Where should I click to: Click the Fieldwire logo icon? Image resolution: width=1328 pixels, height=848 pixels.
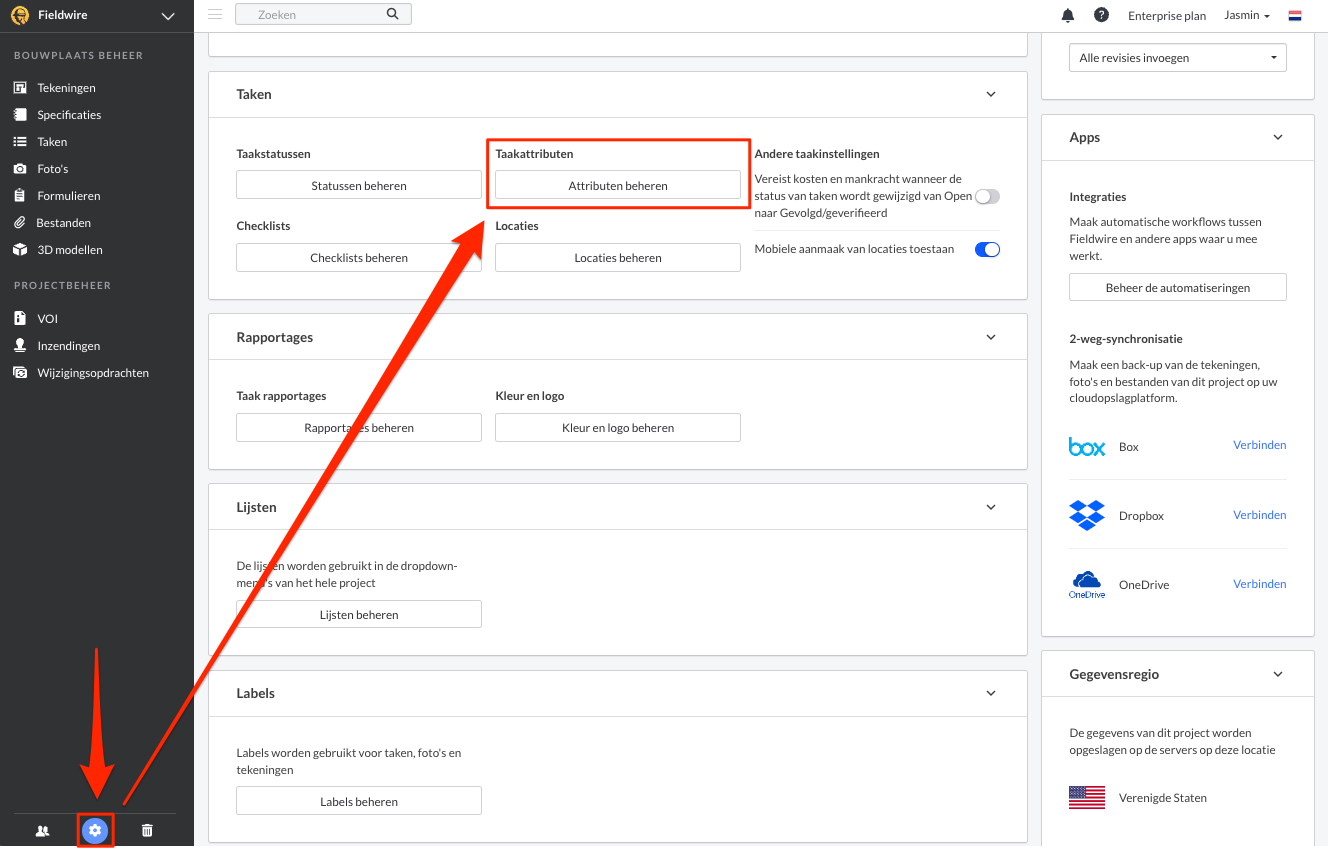click(x=19, y=15)
